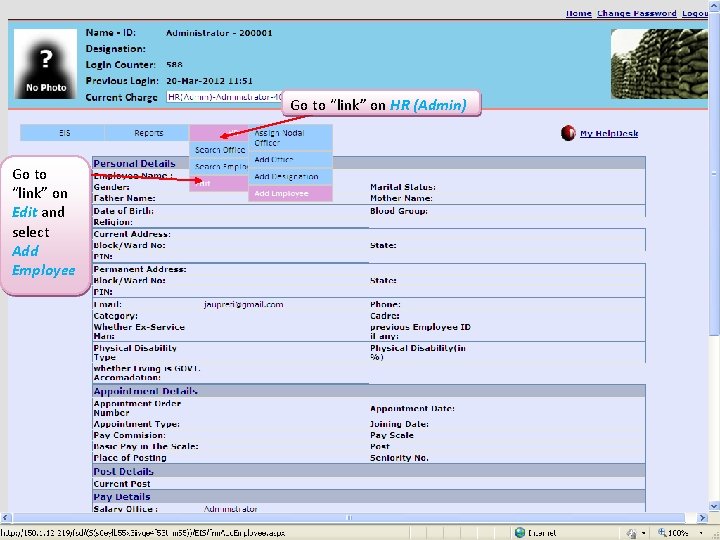Open the My HelpDesk link
Viewport: 720px width, 540px height.
609,134
